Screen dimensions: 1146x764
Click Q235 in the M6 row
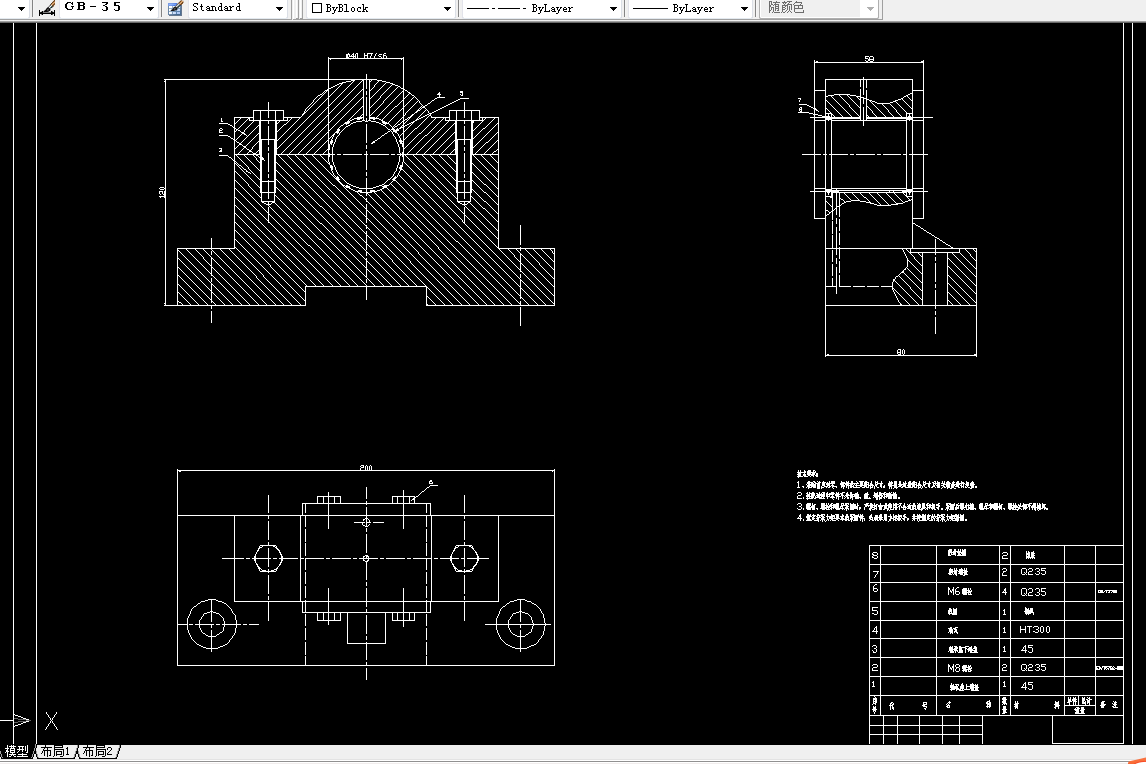(1033, 591)
